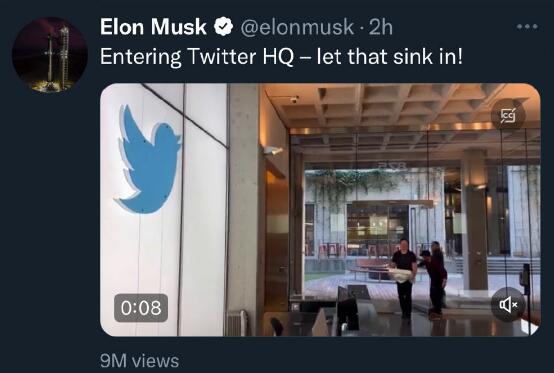
Task: Click the verified checkmark badge
Action: [223, 27]
